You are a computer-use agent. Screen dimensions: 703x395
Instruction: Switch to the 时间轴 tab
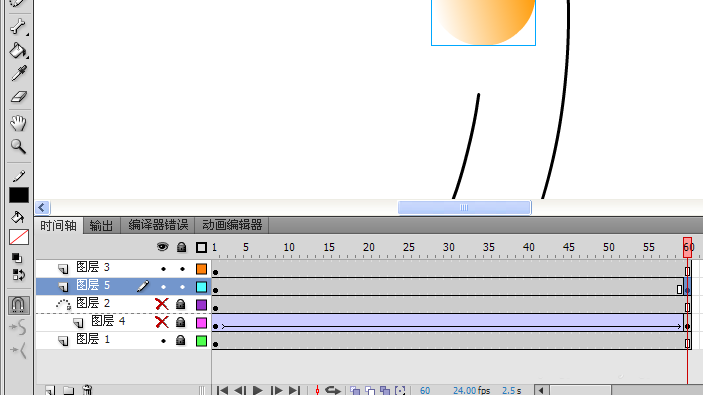pos(58,226)
